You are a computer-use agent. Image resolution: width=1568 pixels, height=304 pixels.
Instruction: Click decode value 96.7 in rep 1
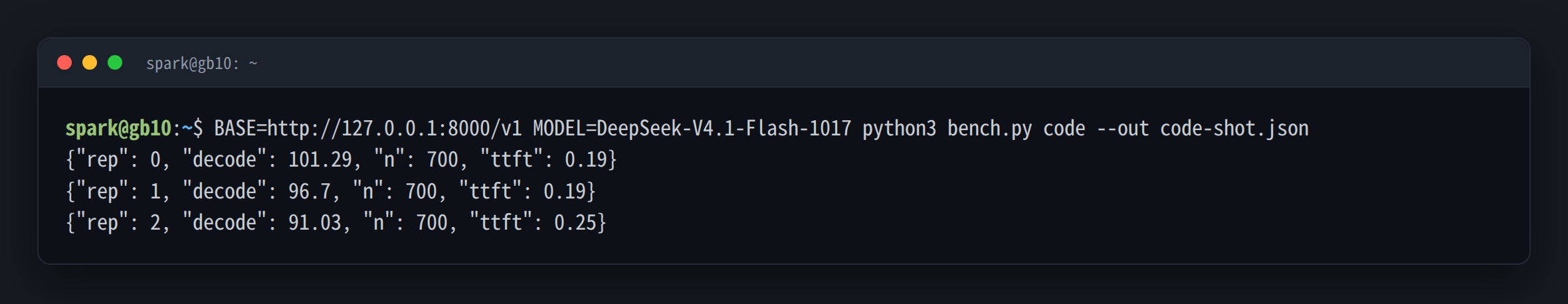coord(310,191)
